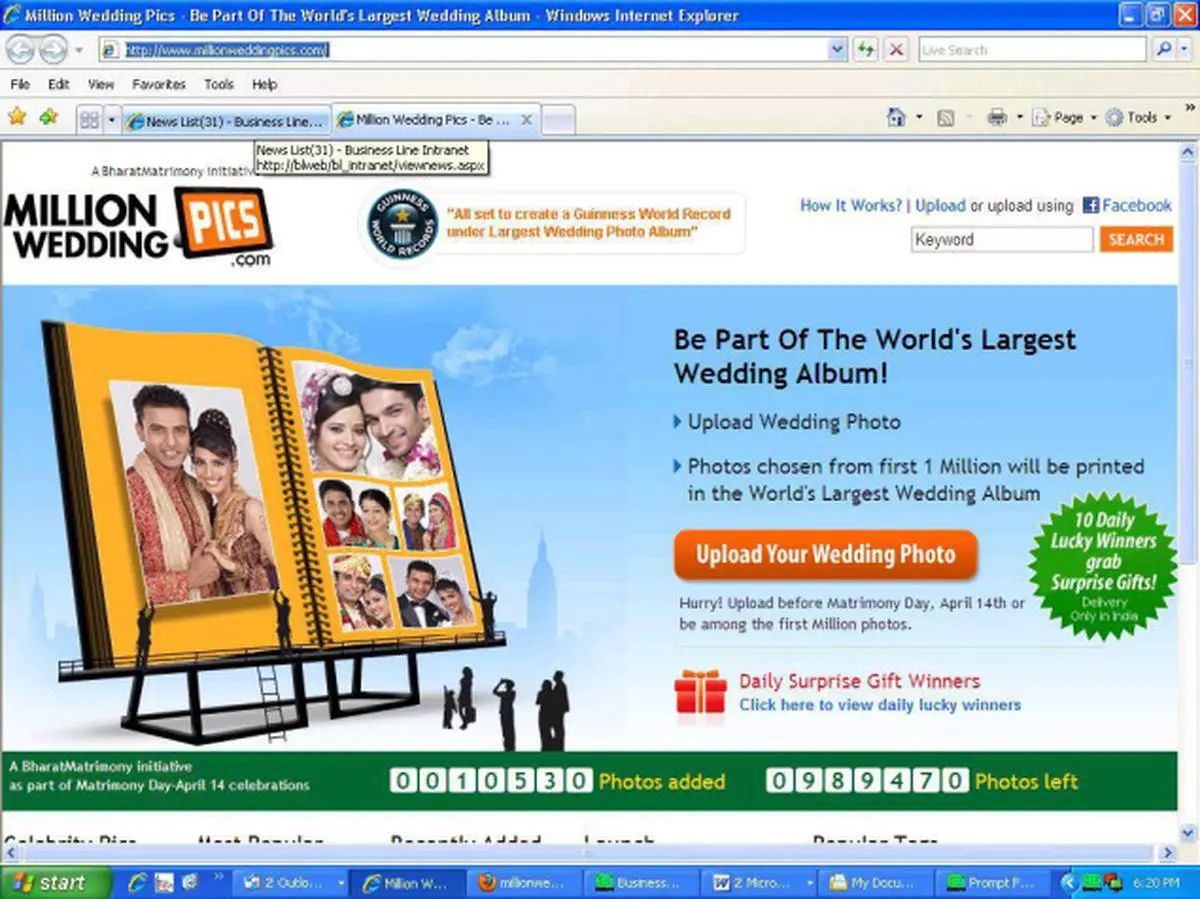Image resolution: width=1200 pixels, height=899 pixels.
Task: Click the horizontal scrollbar right arrow
Action: (1167, 853)
